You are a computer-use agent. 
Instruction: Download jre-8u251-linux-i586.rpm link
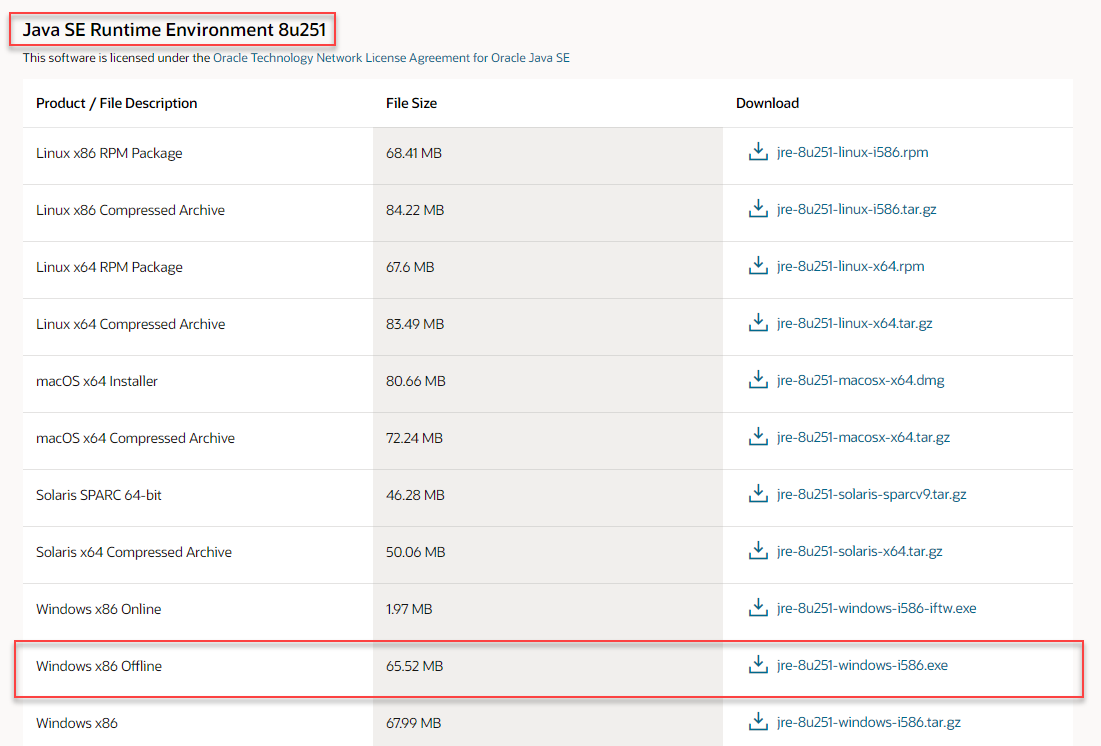(x=852, y=152)
